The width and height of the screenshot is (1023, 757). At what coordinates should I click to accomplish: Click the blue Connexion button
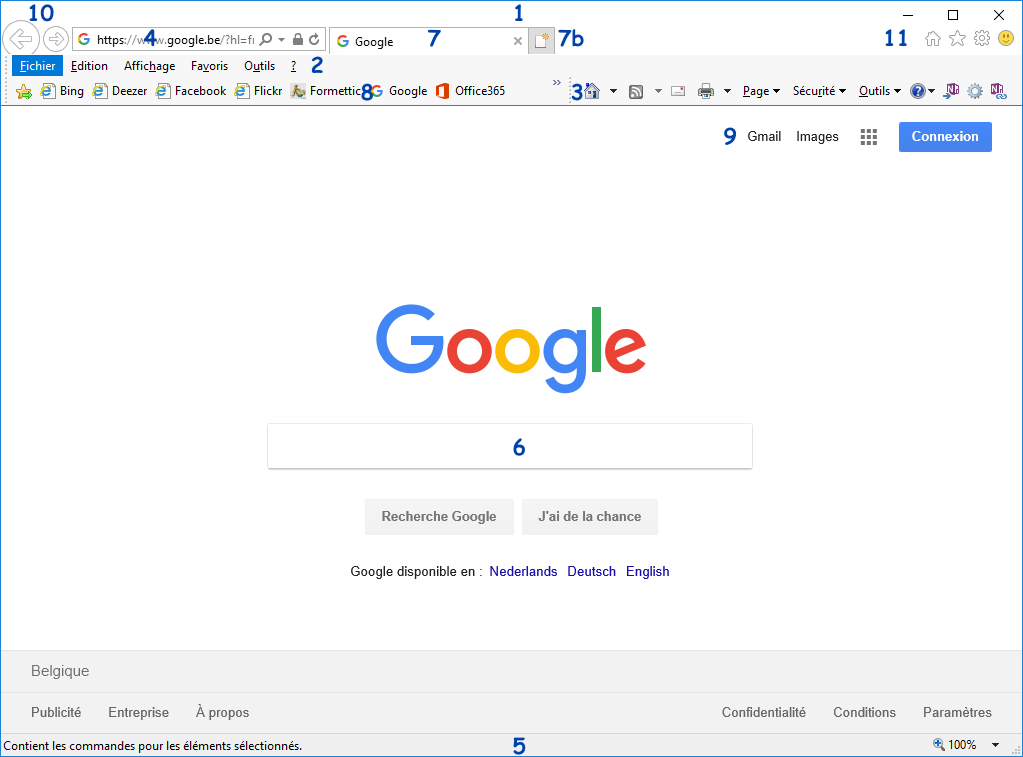point(945,136)
